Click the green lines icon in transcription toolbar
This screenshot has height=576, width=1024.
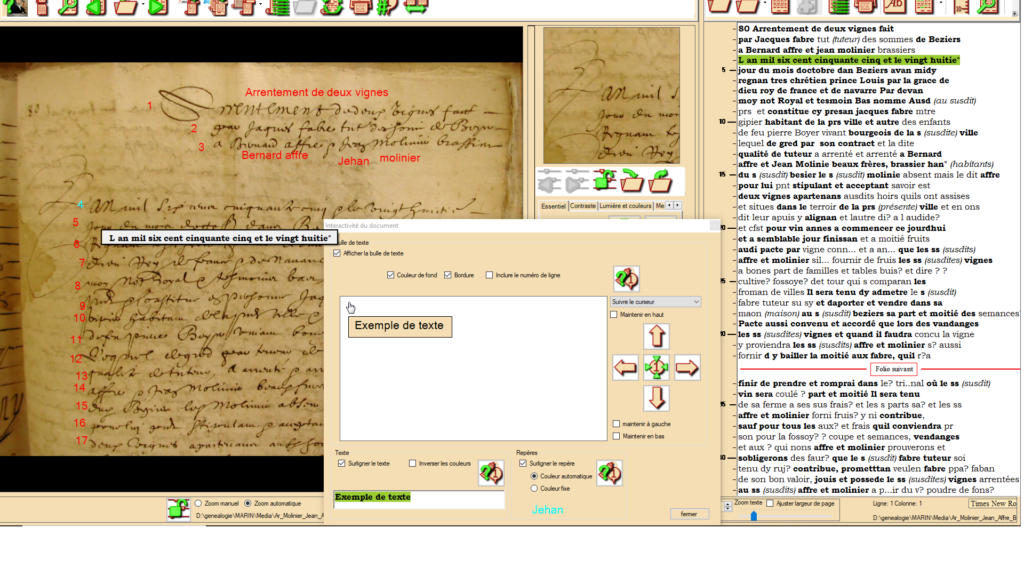839,7
